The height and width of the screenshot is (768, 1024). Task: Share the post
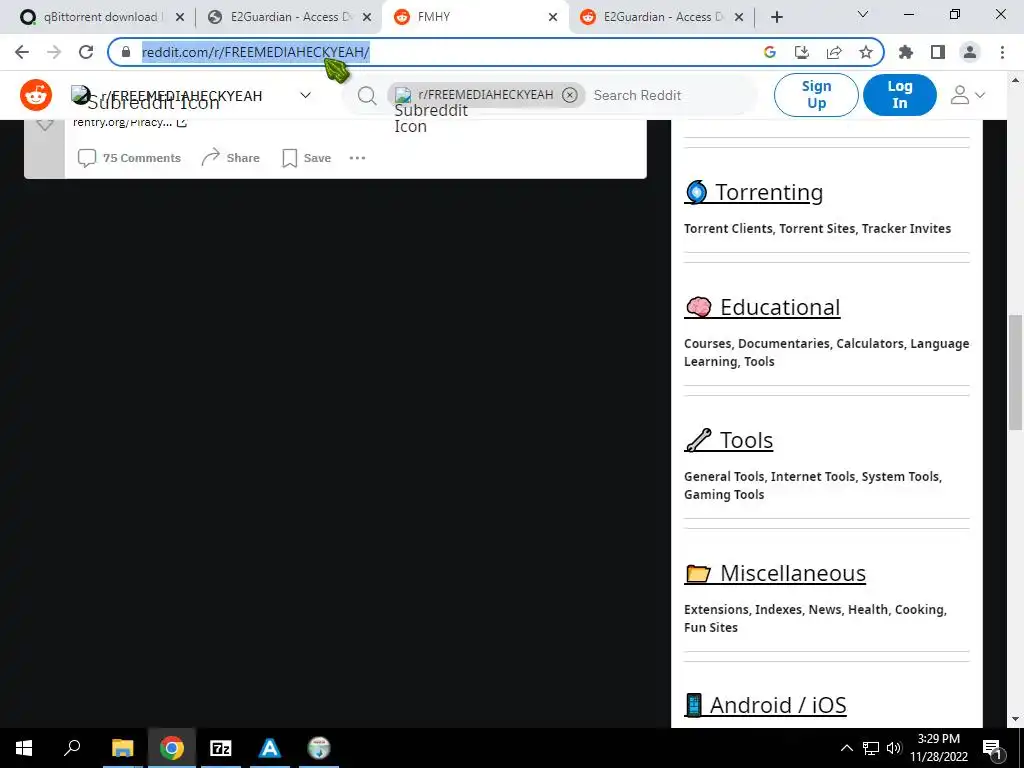tap(231, 158)
